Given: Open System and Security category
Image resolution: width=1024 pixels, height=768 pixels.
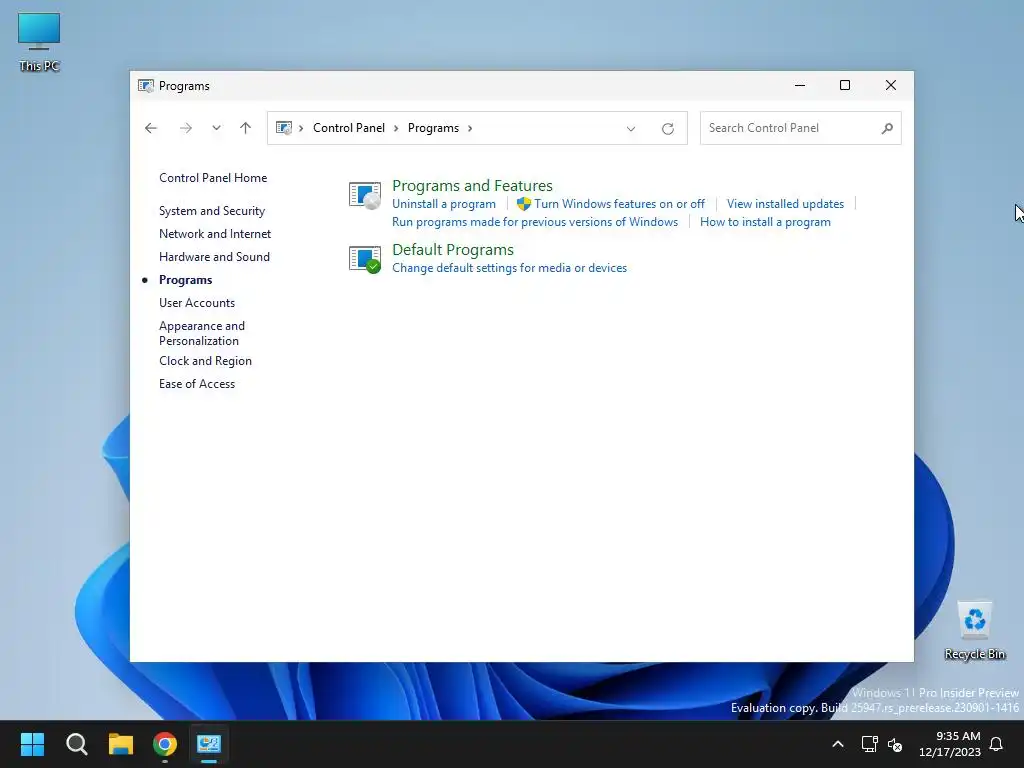Looking at the screenshot, I should pyautogui.click(x=212, y=211).
